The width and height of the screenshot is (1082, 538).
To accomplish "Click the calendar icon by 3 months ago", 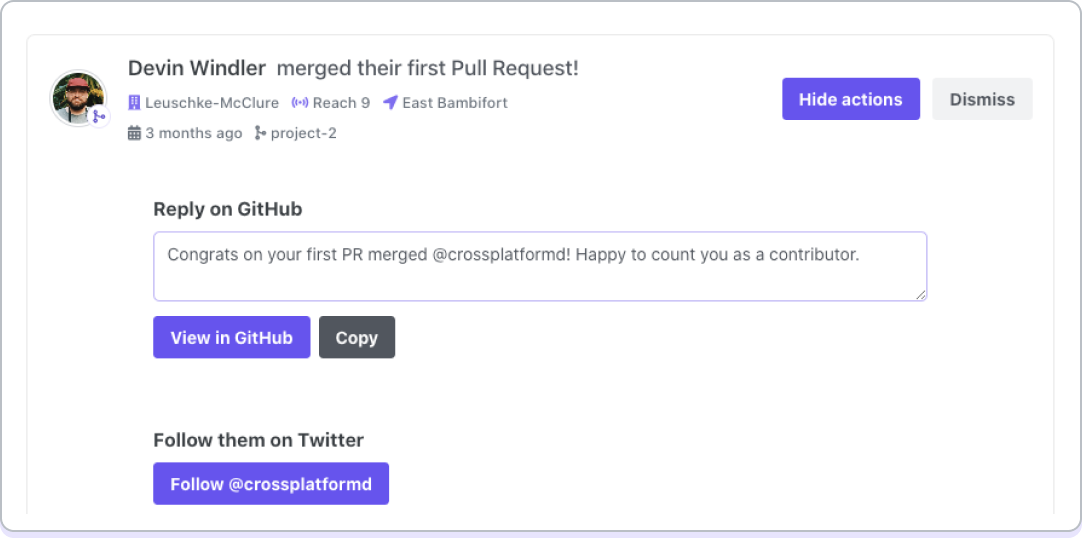I will coord(134,133).
